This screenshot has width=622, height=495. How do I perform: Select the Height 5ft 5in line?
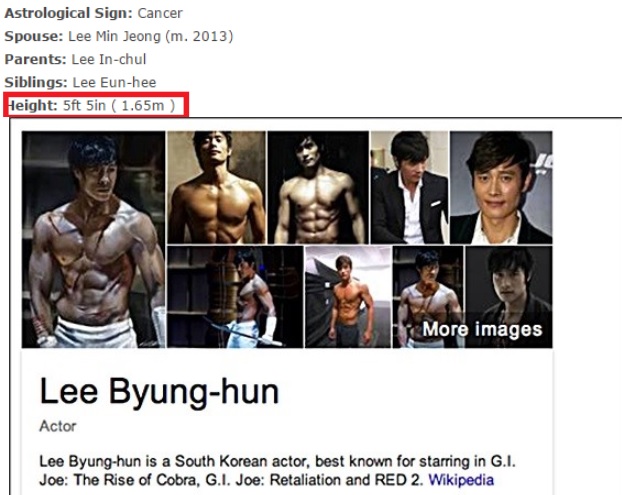click(92, 106)
